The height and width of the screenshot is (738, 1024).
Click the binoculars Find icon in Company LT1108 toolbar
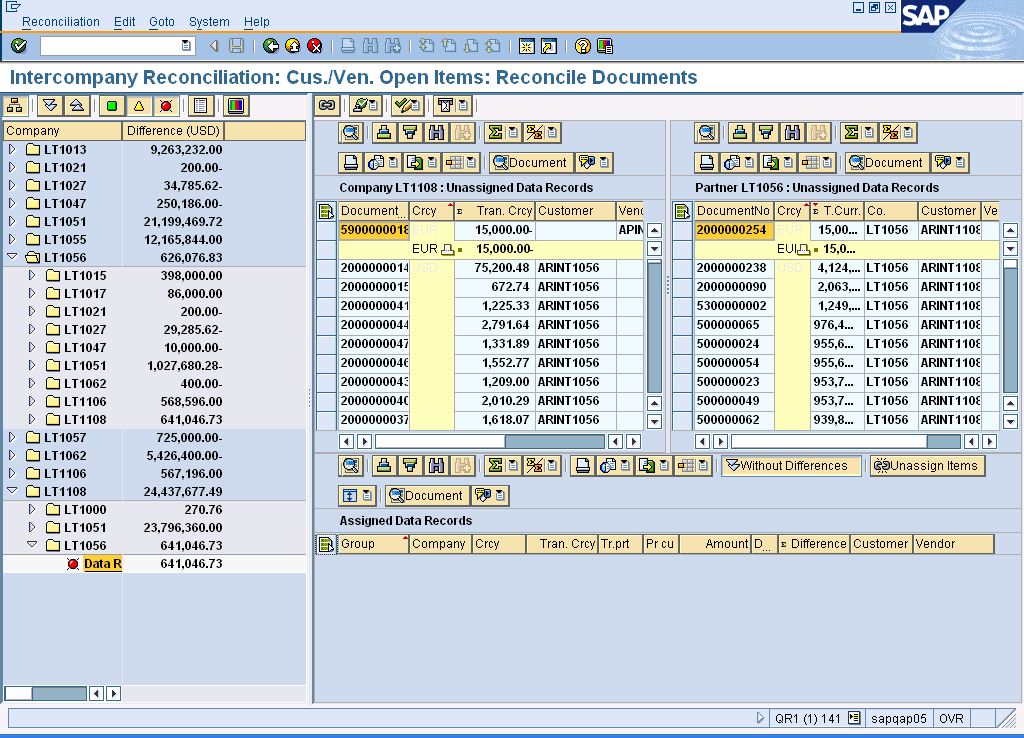tap(436, 133)
